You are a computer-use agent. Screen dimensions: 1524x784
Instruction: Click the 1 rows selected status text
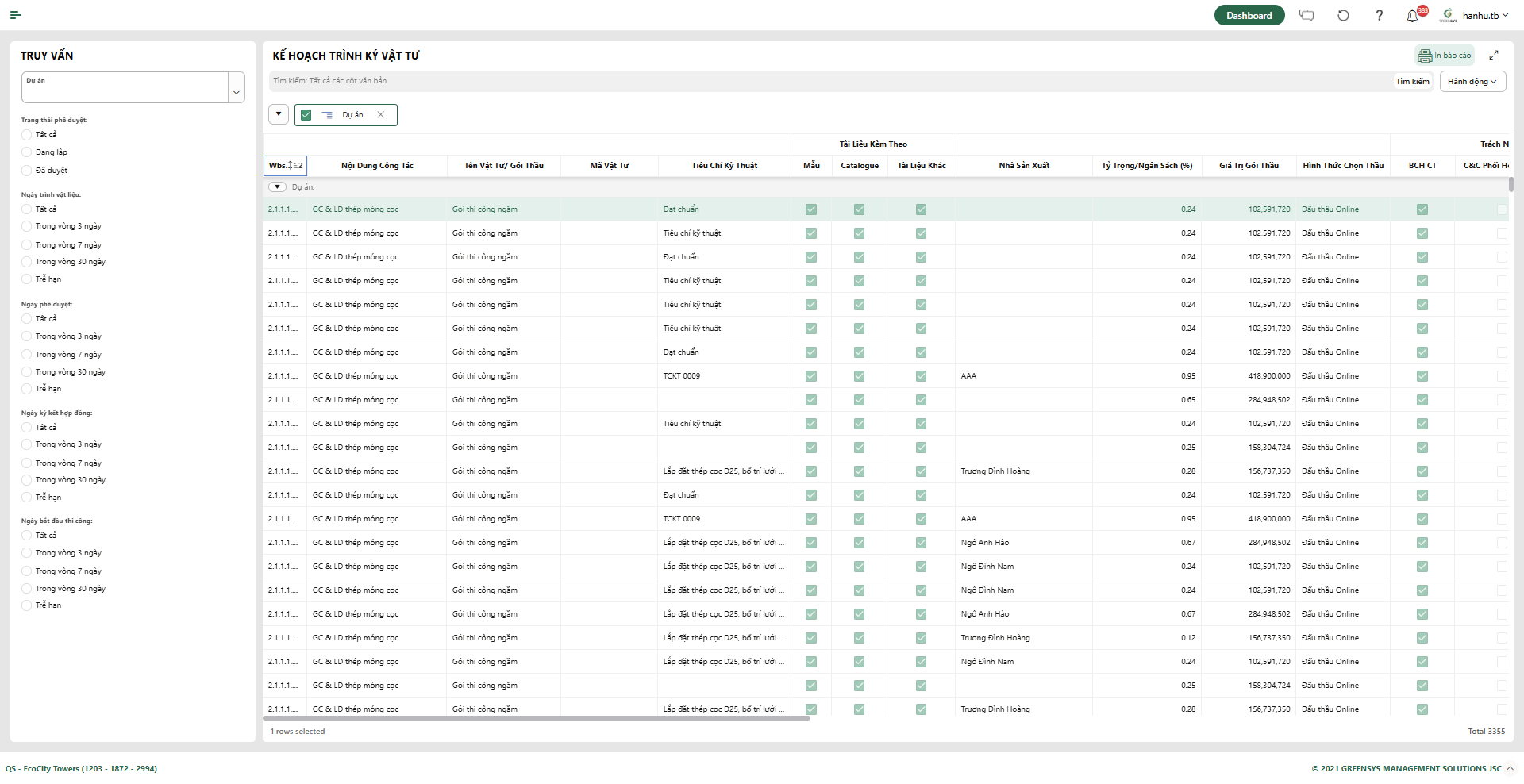click(x=298, y=732)
